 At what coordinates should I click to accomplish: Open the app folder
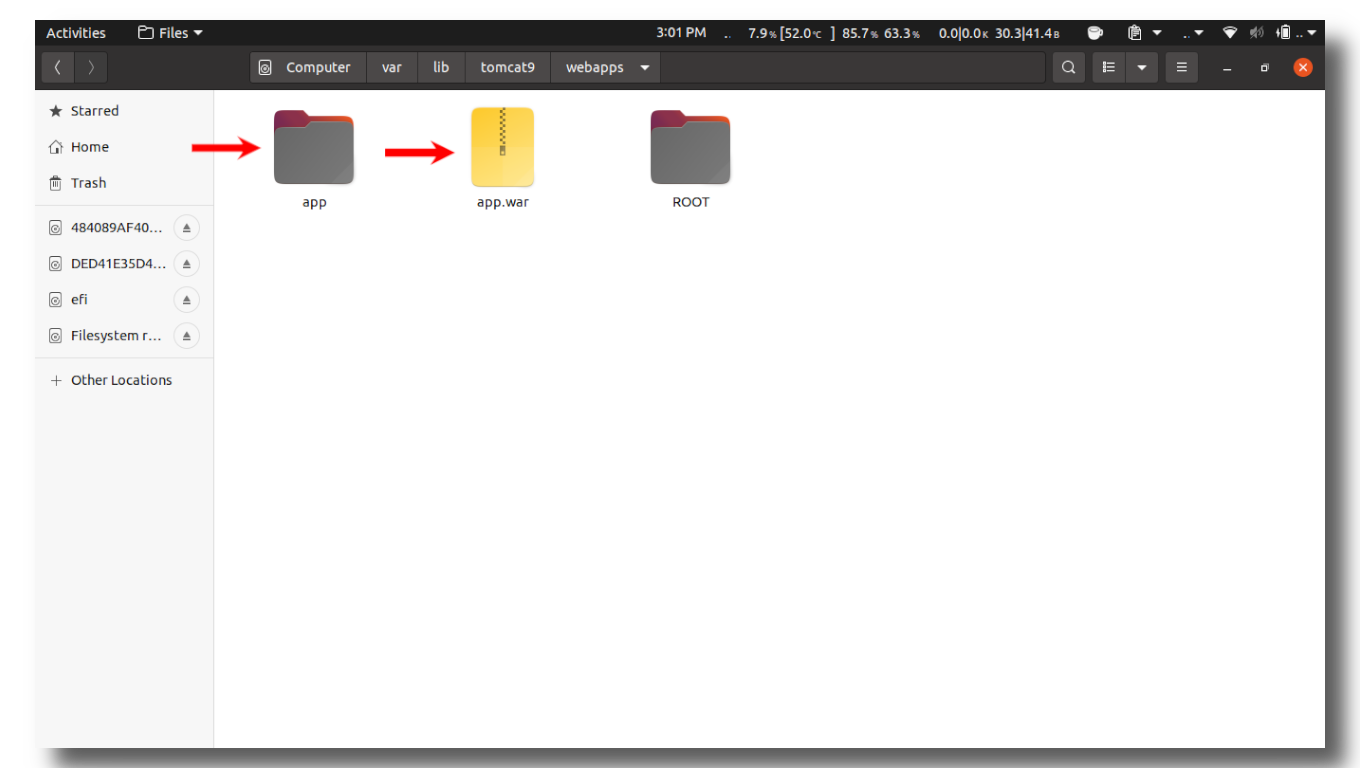tap(314, 148)
